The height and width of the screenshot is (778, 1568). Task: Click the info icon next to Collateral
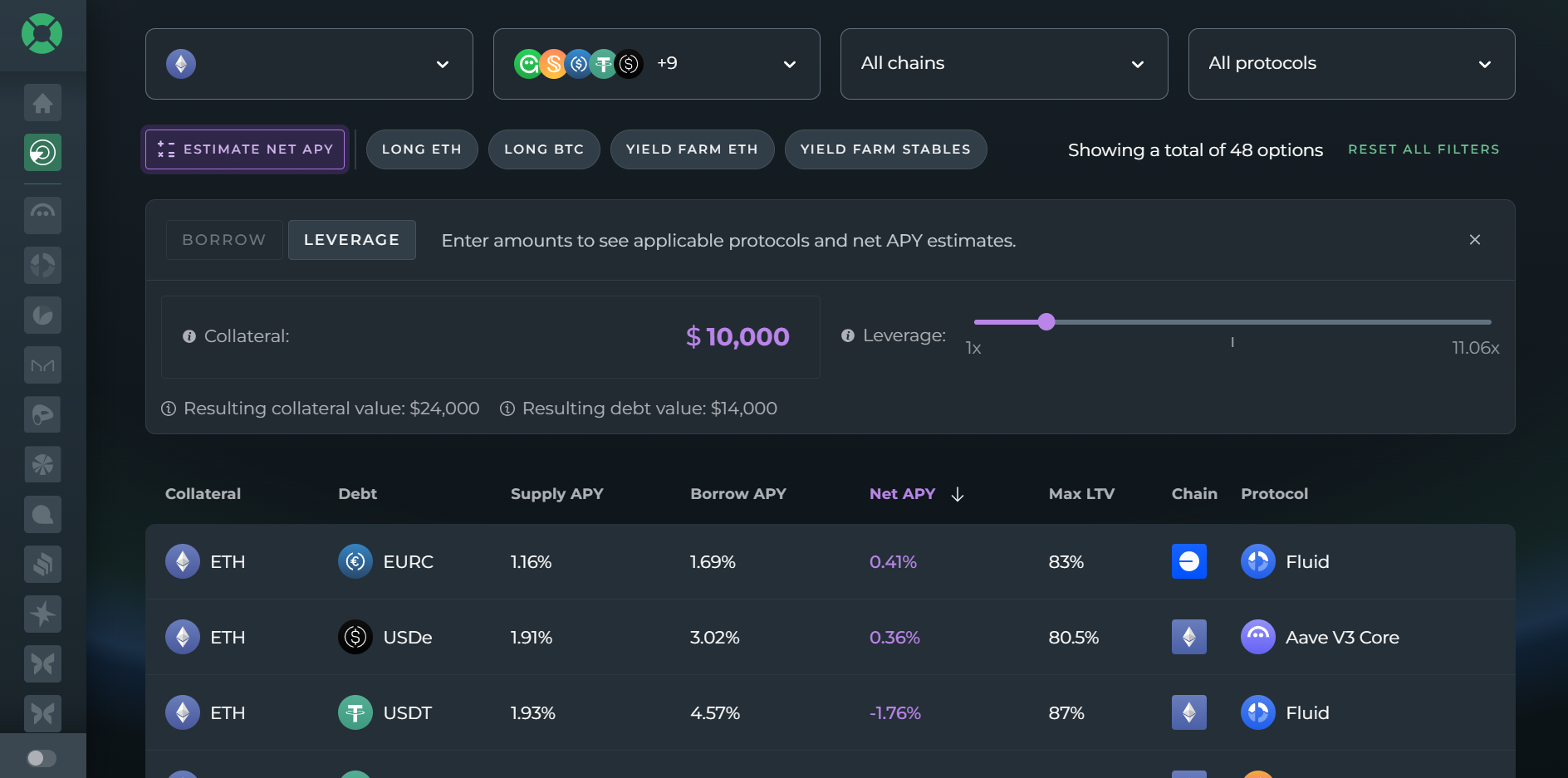click(189, 336)
